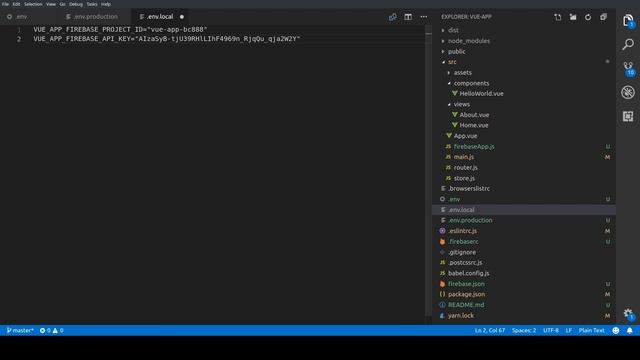Change encoding via UTF-8 indicator
The width and height of the screenshot is (640, 360).
pos(551,330)
